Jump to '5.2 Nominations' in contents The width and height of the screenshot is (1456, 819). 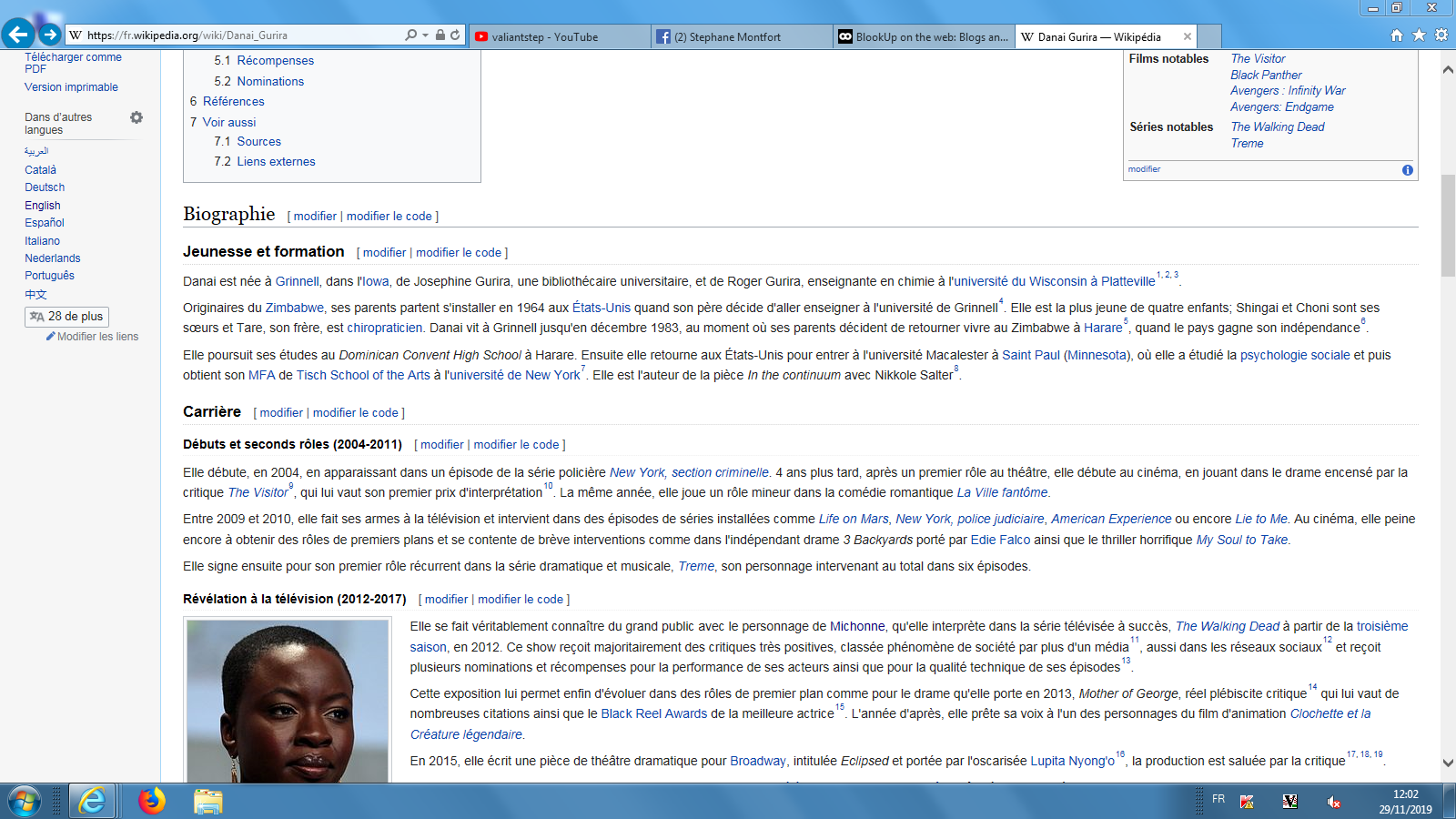[259, 82]
